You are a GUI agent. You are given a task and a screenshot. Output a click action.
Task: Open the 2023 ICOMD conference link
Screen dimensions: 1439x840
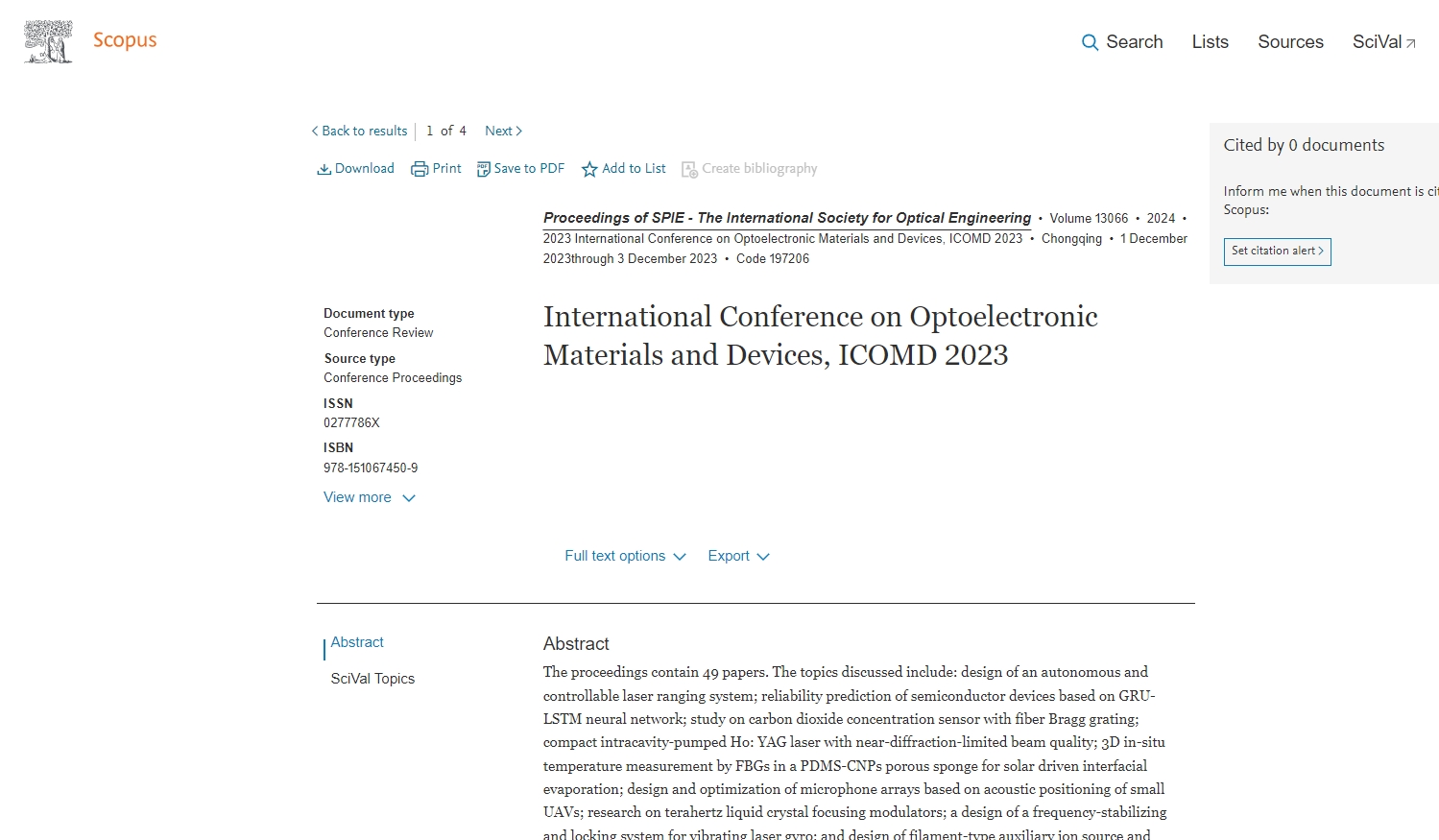(x=782, y=238)
